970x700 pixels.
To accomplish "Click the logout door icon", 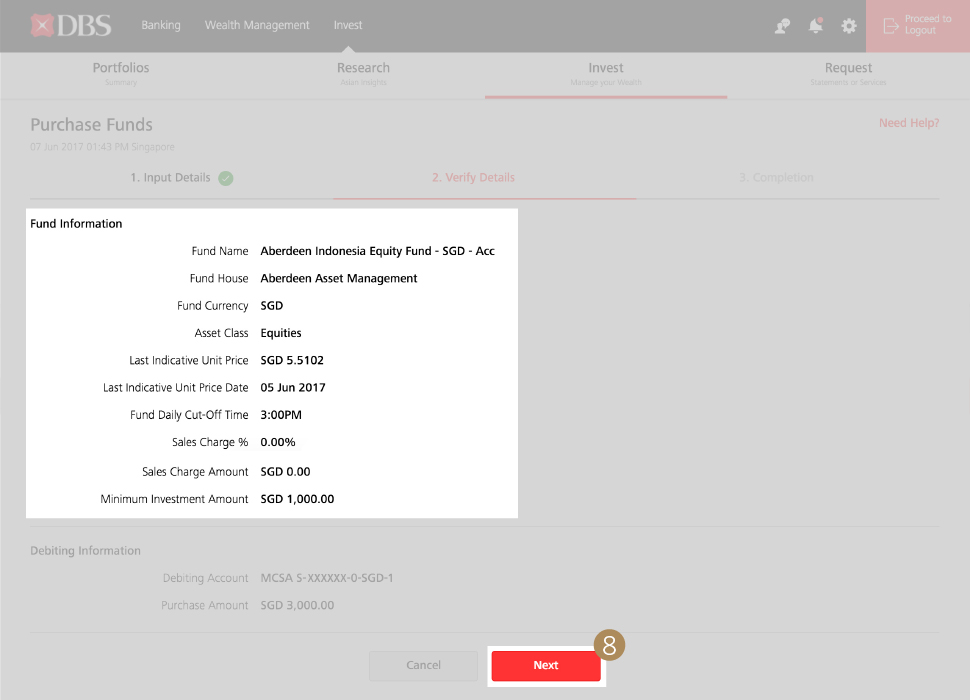I will (891, 26).
